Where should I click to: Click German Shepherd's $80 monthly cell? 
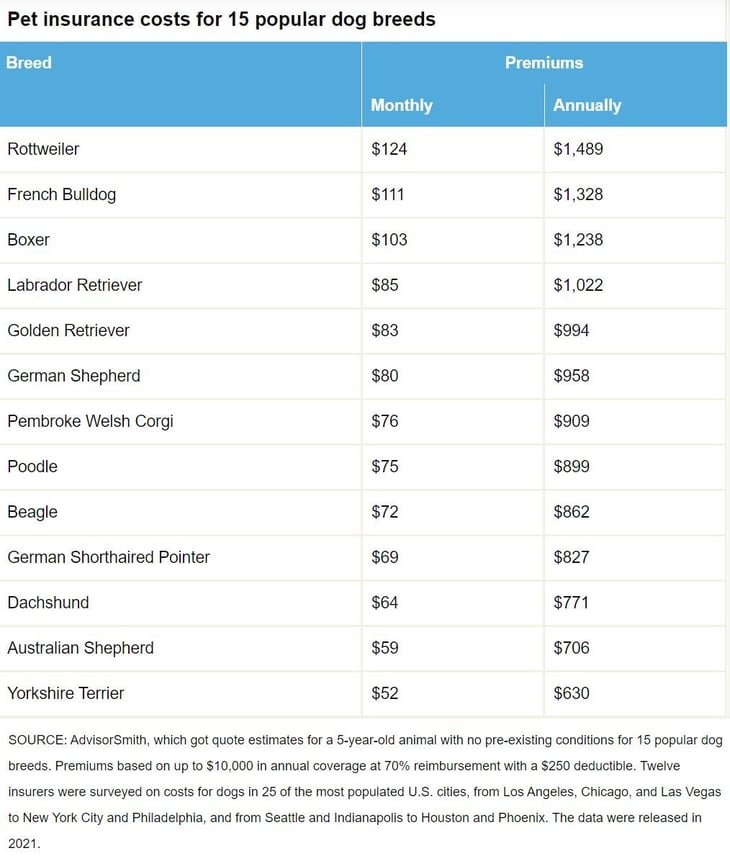click(384, 376)
